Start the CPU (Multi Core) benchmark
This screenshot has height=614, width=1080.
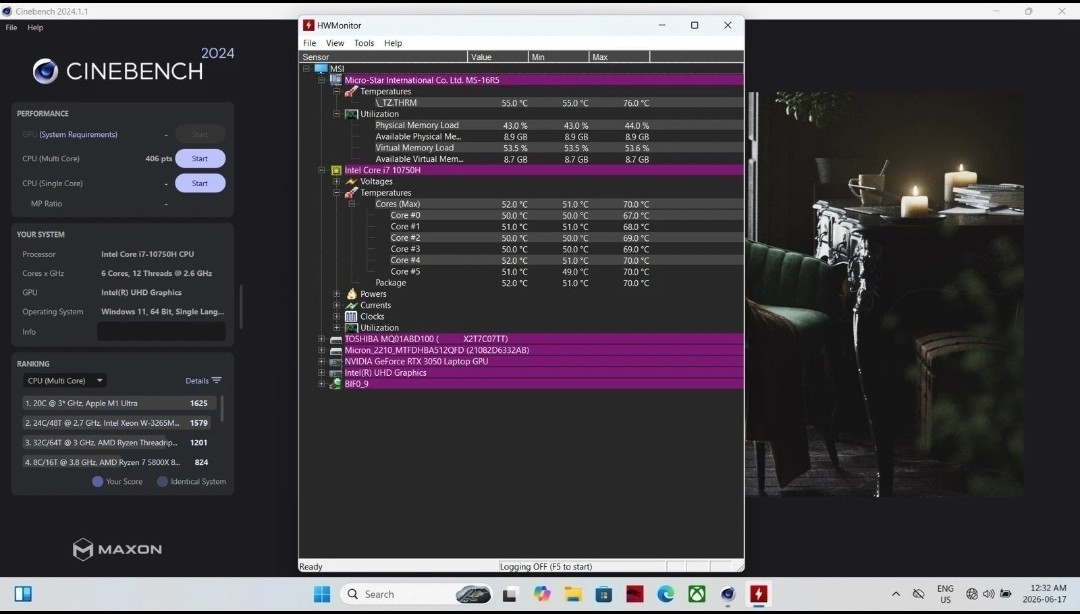point(200,158)
